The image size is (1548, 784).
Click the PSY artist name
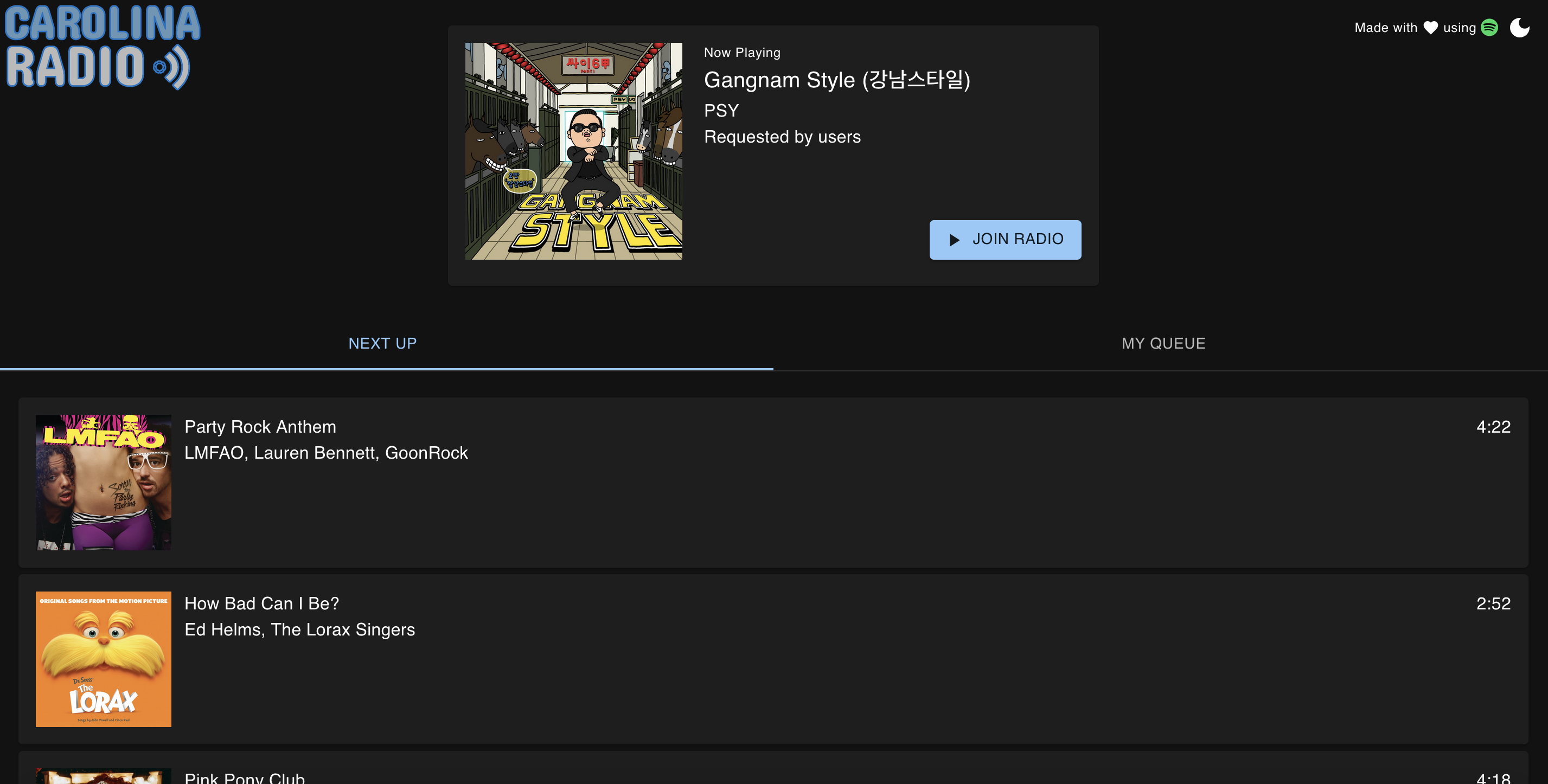[x=721, y=111]
